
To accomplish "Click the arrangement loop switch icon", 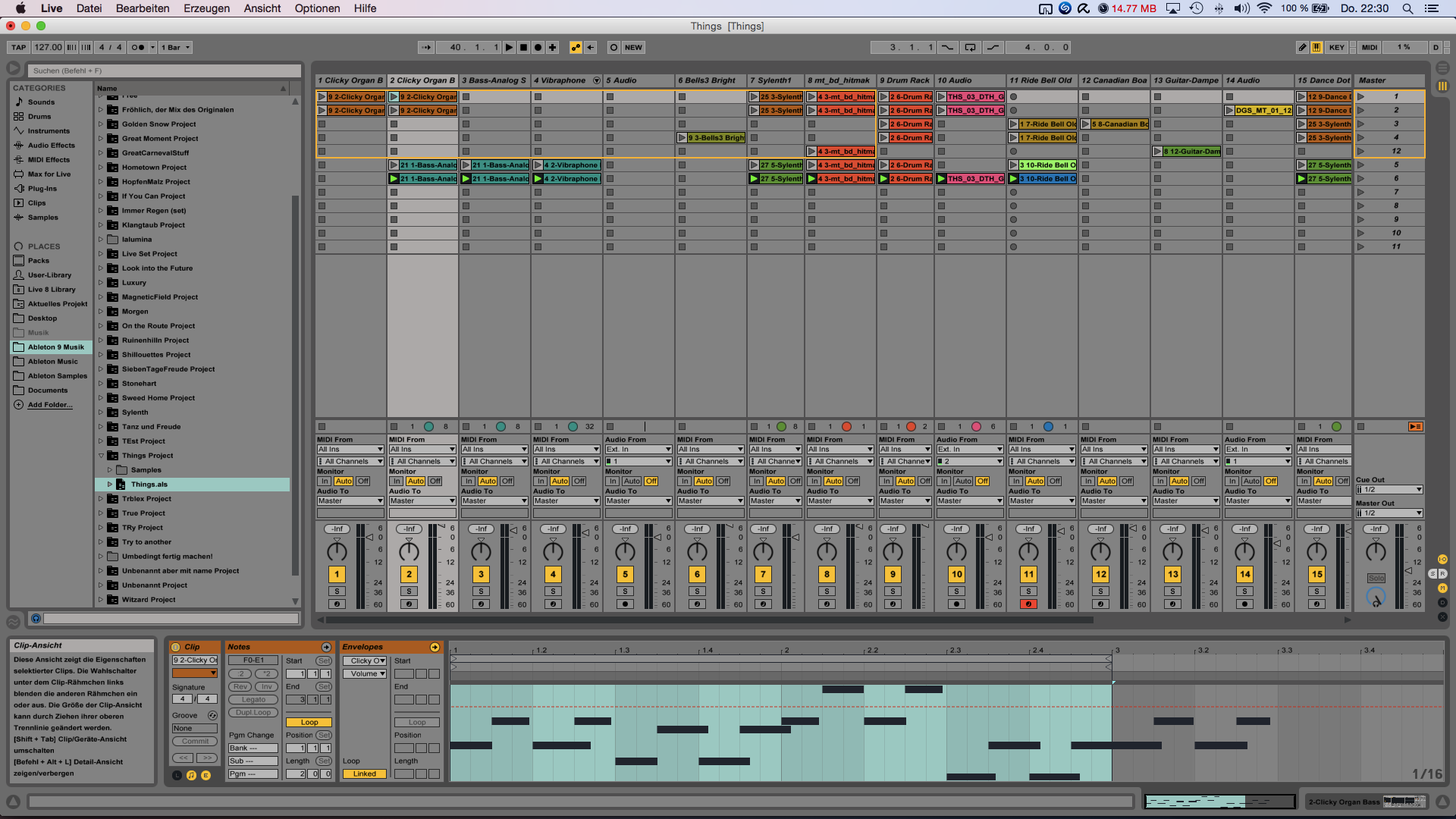I will [971, 47].
